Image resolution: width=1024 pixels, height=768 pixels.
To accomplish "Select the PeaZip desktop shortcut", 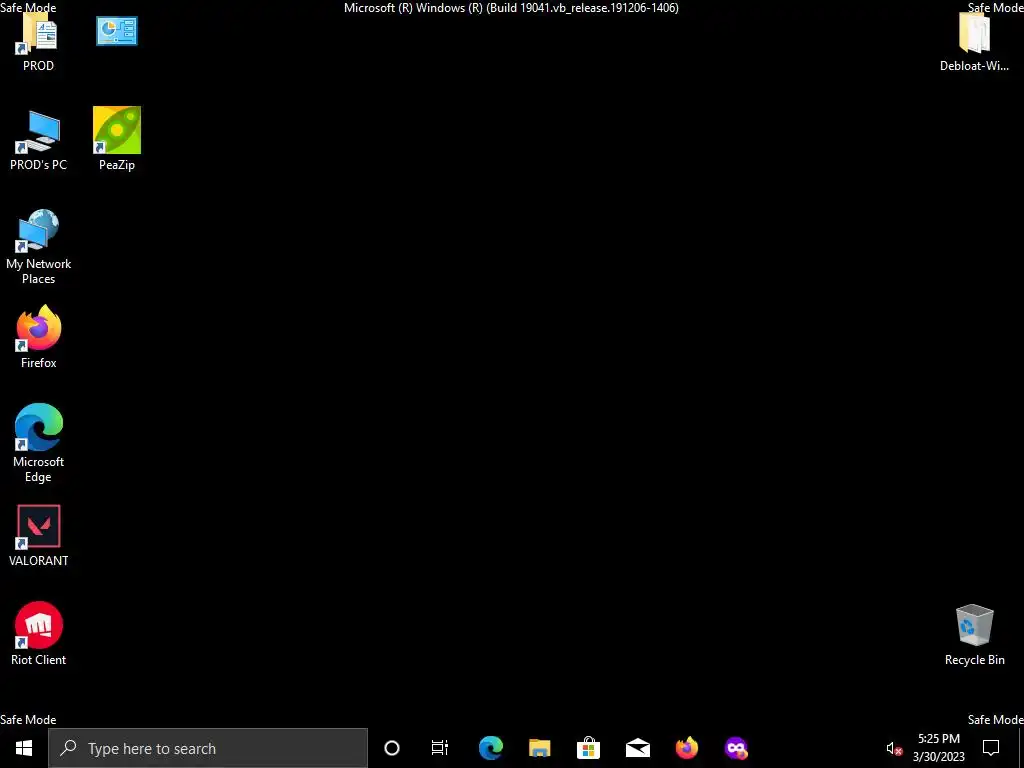I will point(117,138).
